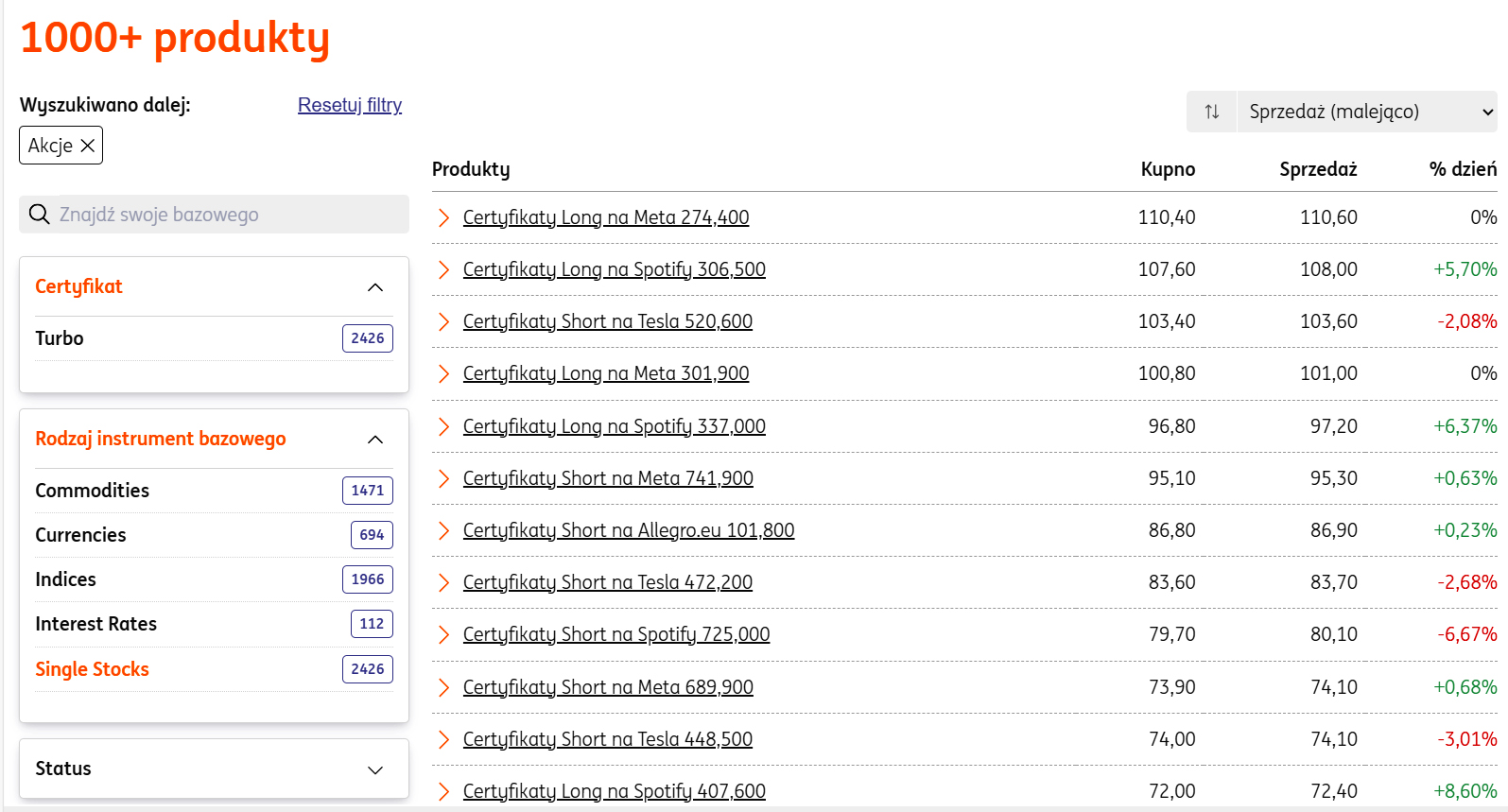Click the % dzień column header
Screen dimensions: 1508x812
pos(1463,169)
